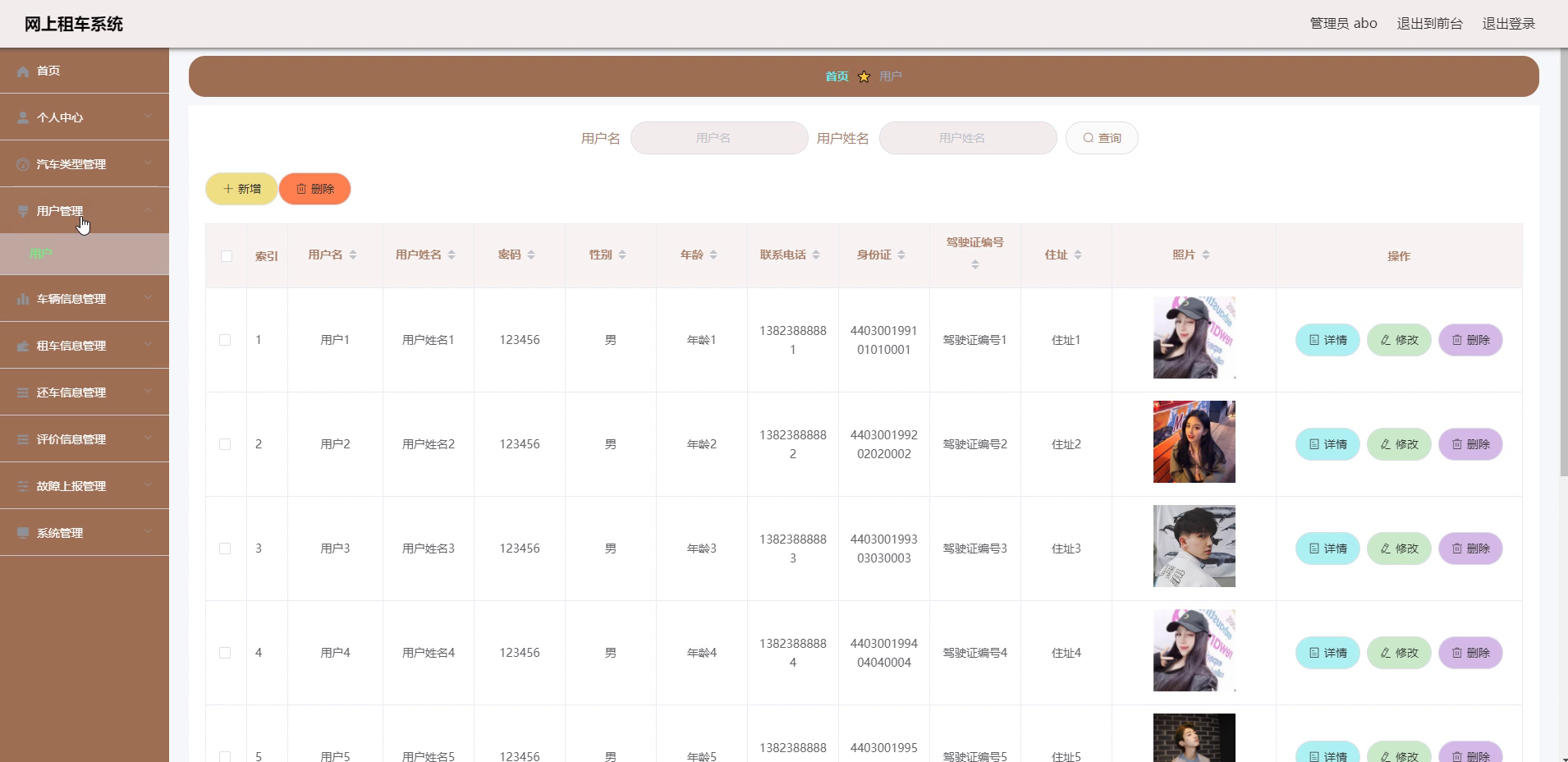
Task: Click 退出到前台 in the top bar
Action: (1429, 24)
